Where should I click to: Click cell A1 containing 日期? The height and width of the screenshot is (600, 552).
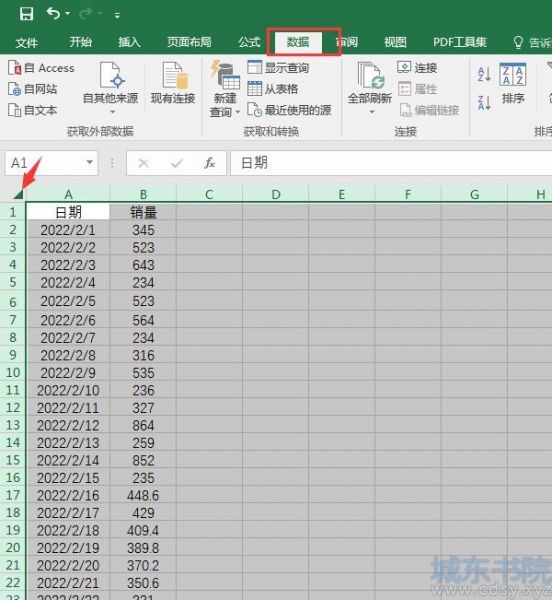[x=68, y=212]
